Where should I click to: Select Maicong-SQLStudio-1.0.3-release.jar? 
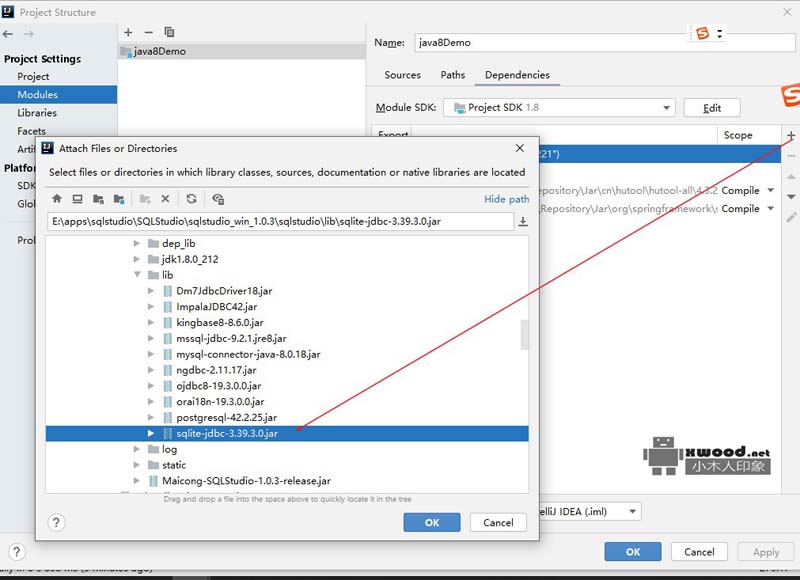246,481
